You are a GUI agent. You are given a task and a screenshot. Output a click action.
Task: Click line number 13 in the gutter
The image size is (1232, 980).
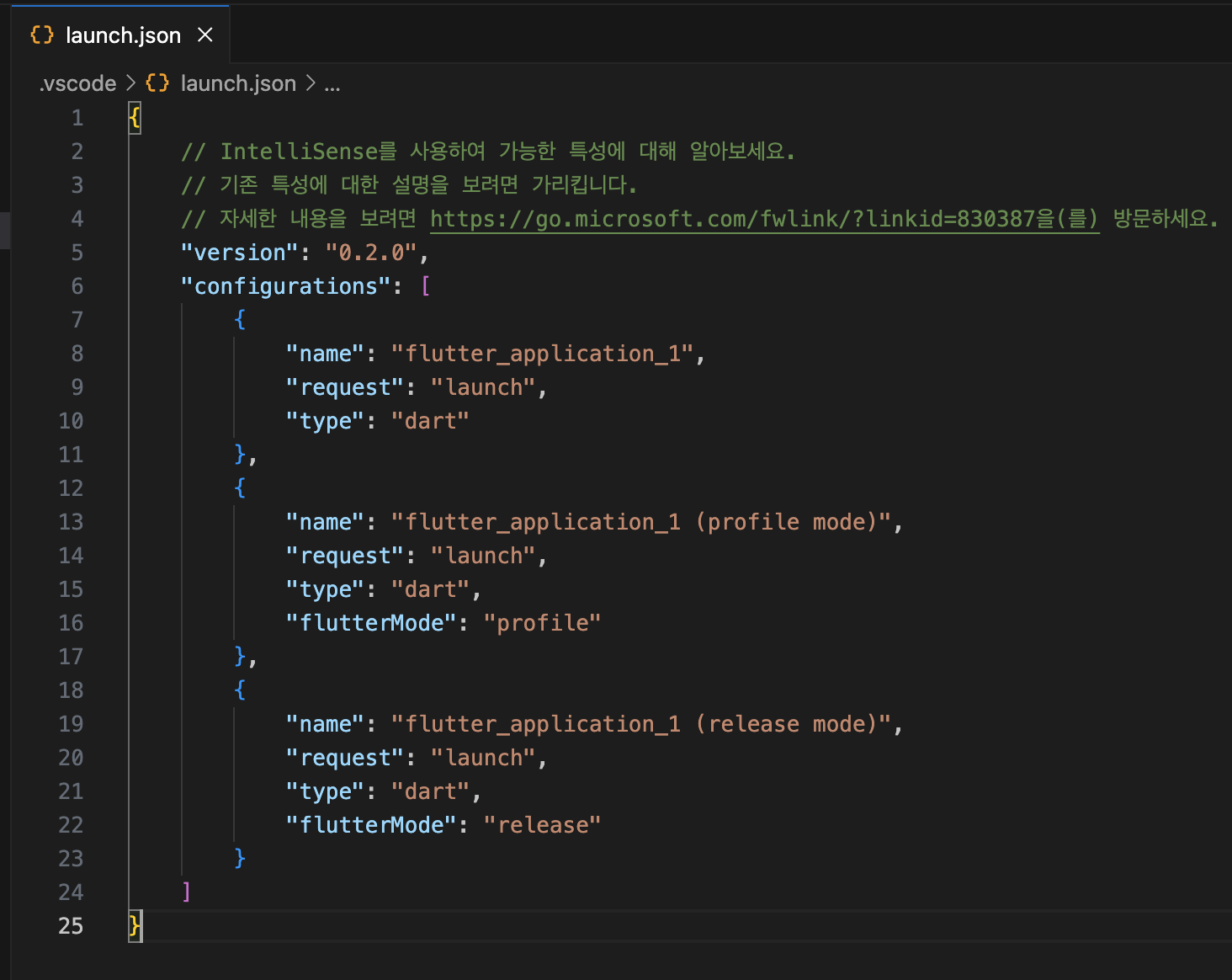tap(71, 521)
